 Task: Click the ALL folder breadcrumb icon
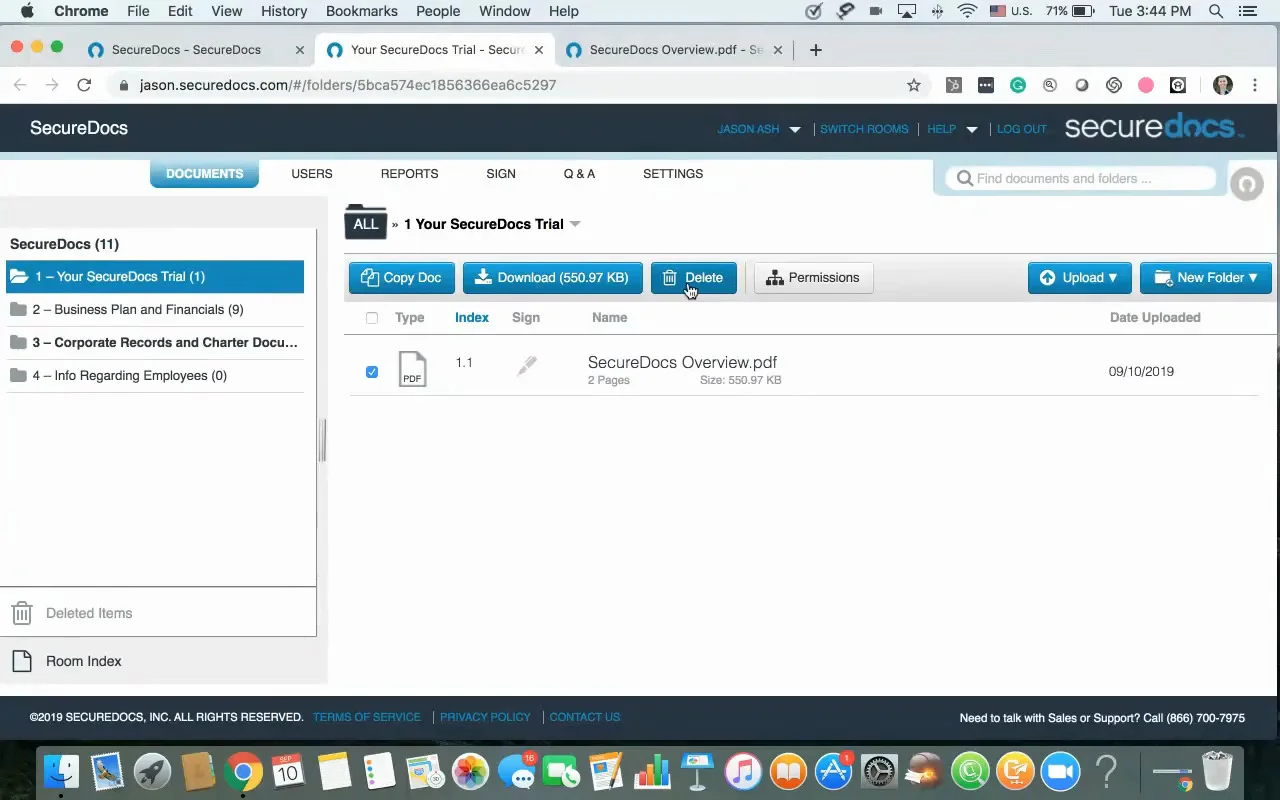[x=366, y=223]
